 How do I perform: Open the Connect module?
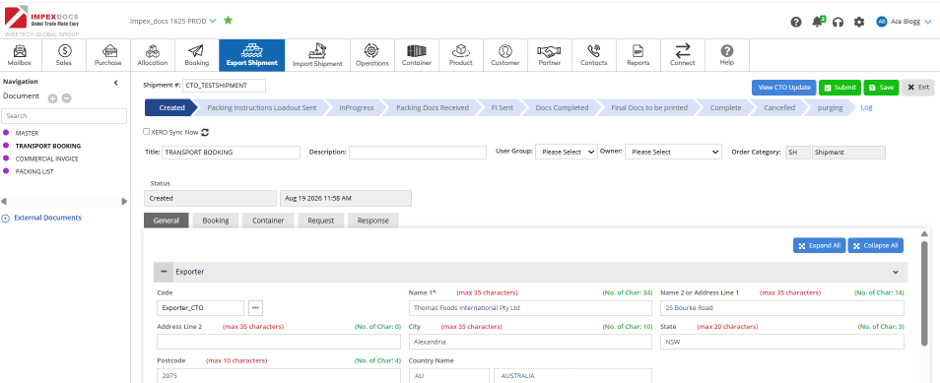pyautogui.click(x=682, y=55)
